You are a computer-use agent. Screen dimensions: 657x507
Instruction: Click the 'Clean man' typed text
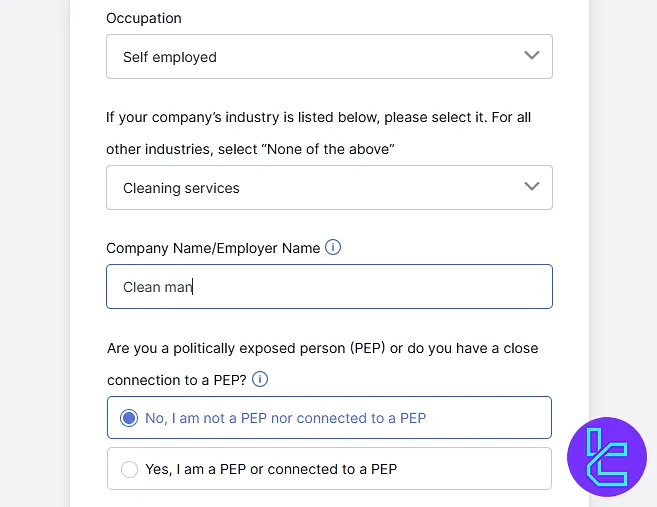[158, 287]
